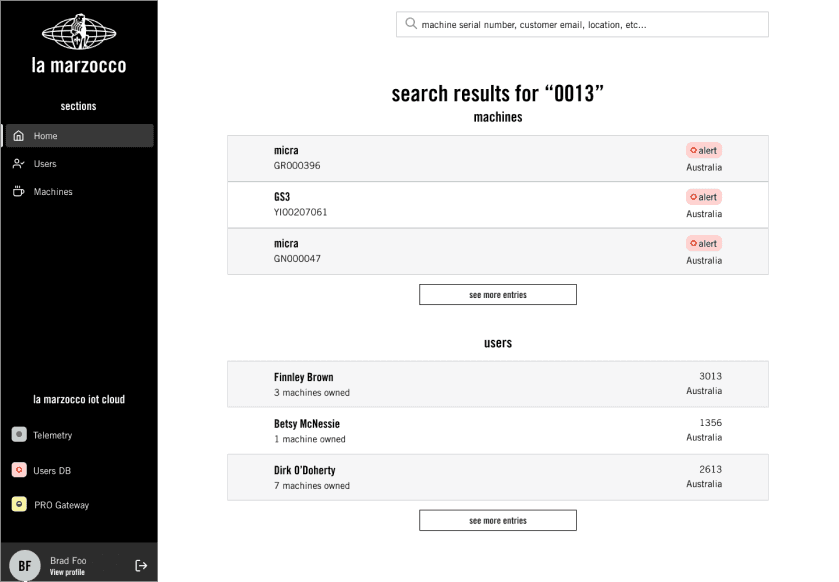This screenshot has width=839, height=582.
Task: Open user Dirk O'Doherty
Action: [498, 477]
